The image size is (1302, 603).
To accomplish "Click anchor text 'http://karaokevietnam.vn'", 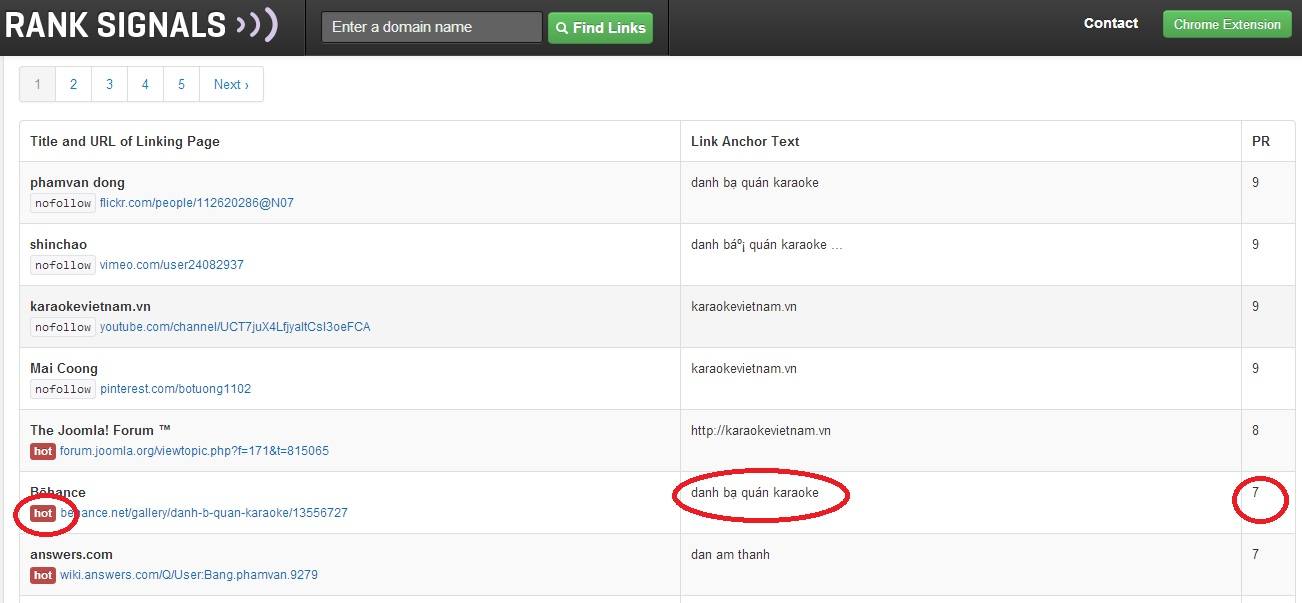I will 761,430.
